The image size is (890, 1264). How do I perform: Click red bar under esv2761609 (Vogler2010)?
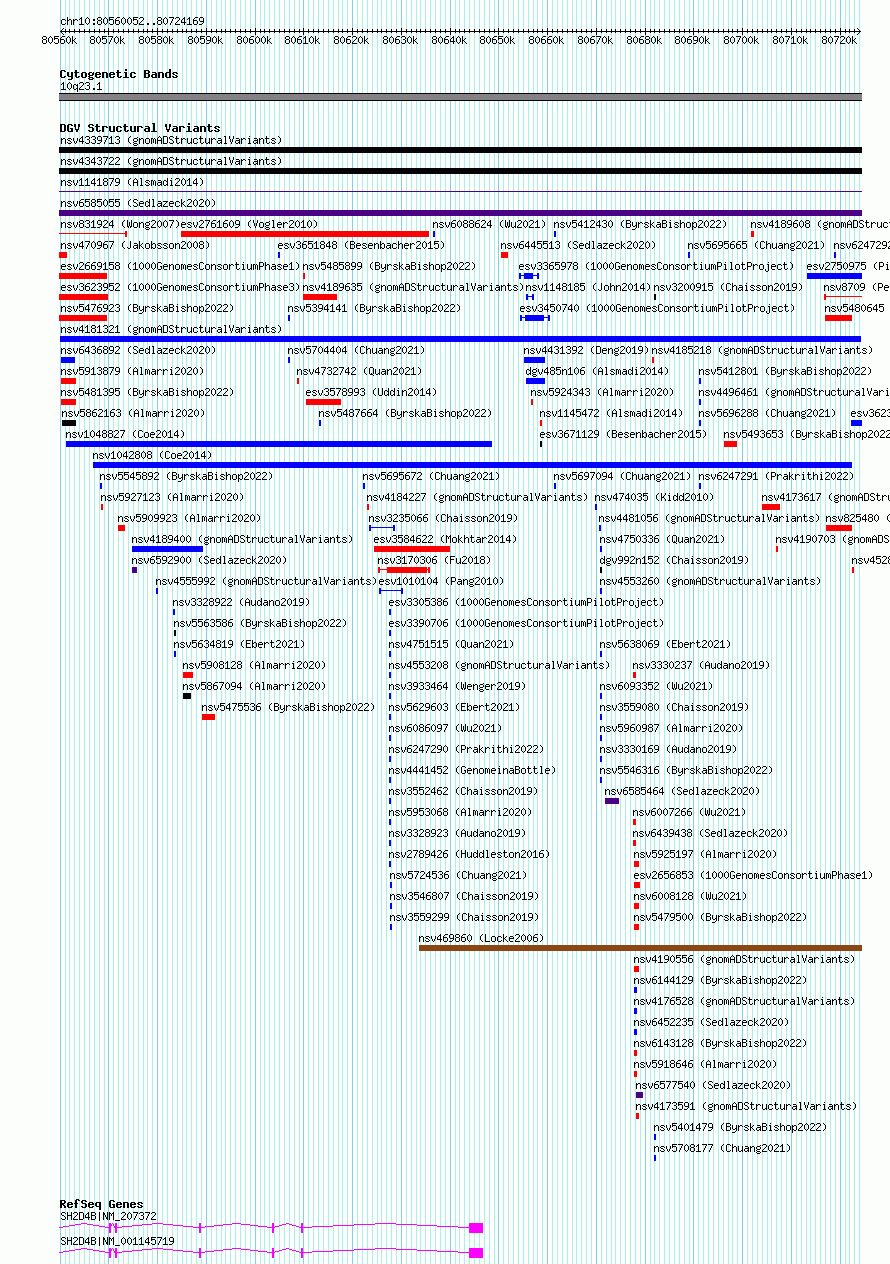[x=305, y=234]
